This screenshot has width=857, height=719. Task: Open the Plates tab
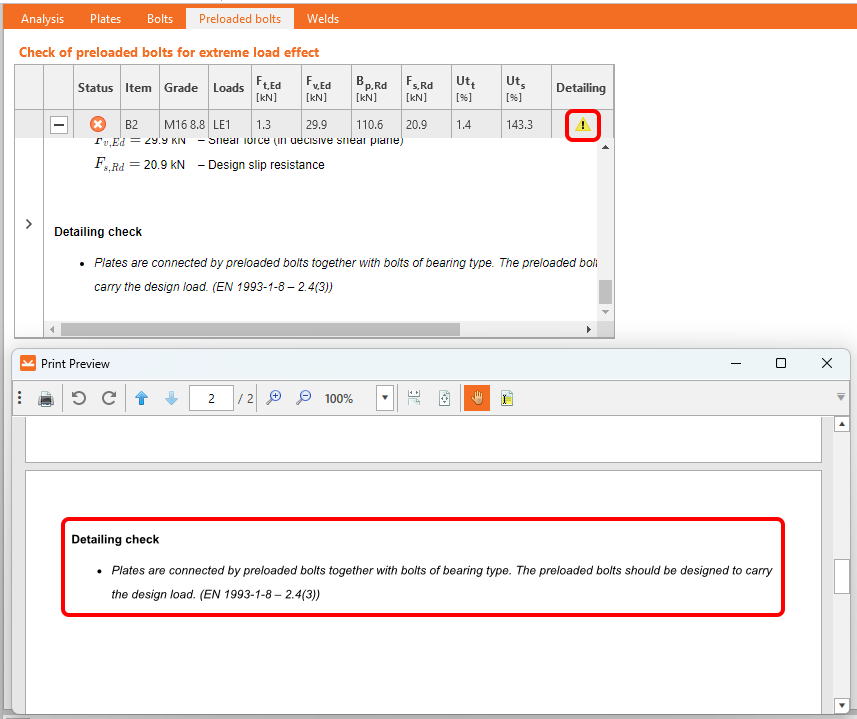[x=106, y=18]
